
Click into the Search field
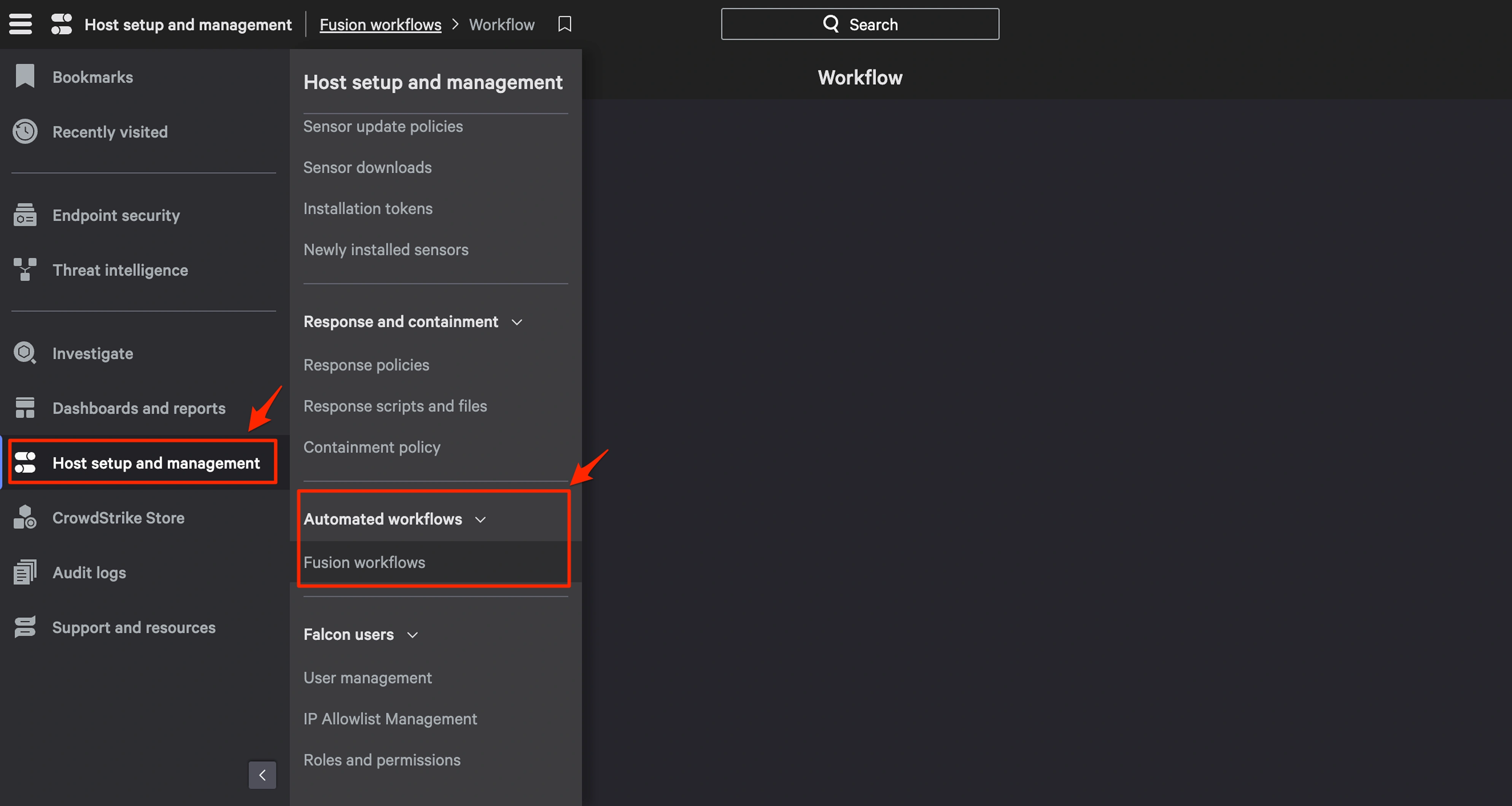pos(859,24)
